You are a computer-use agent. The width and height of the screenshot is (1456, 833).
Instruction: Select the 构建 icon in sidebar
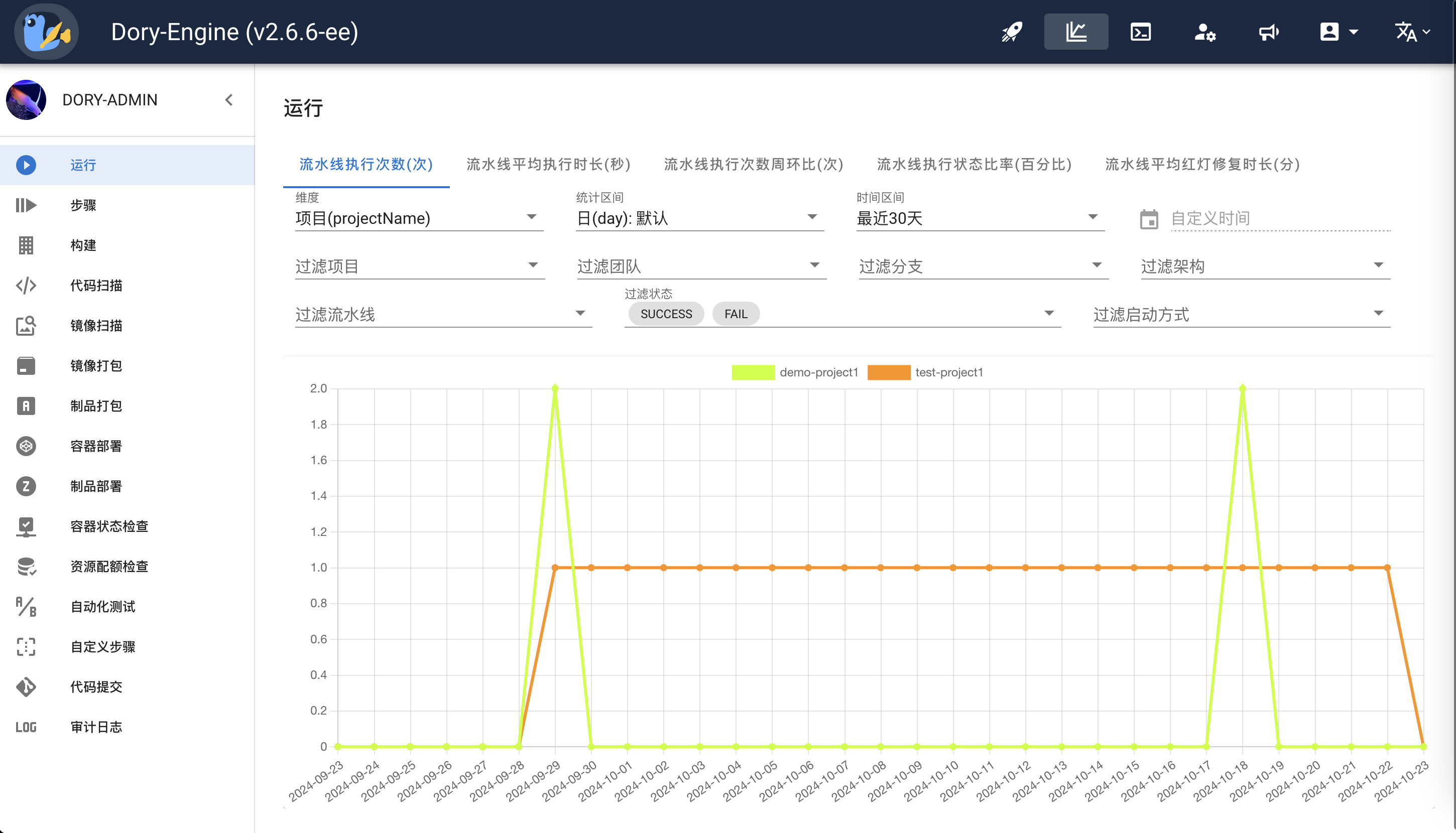click(x=26, y=245)
